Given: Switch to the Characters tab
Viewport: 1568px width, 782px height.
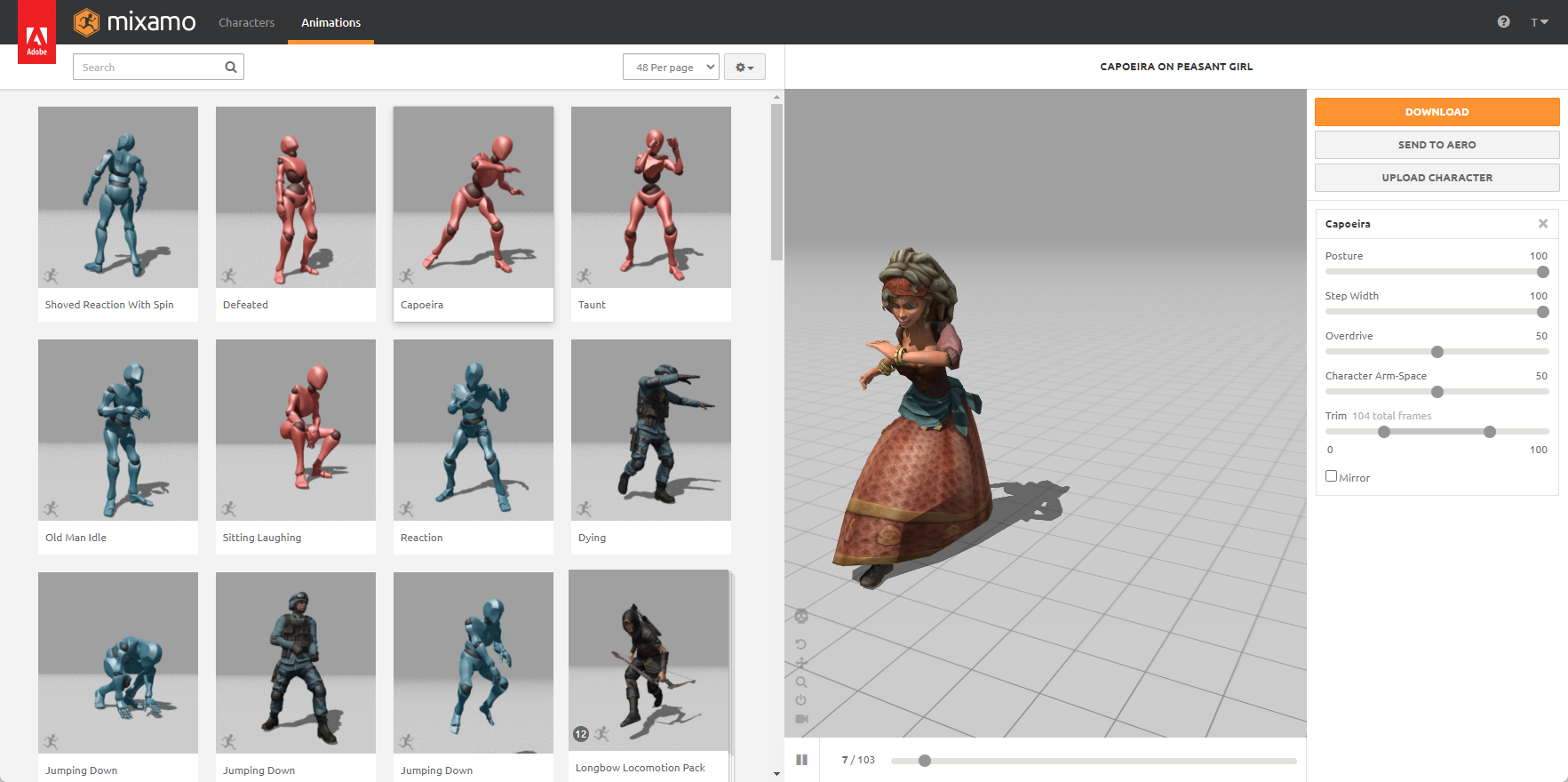Looking at the screenshot, I should coord(246,22).
